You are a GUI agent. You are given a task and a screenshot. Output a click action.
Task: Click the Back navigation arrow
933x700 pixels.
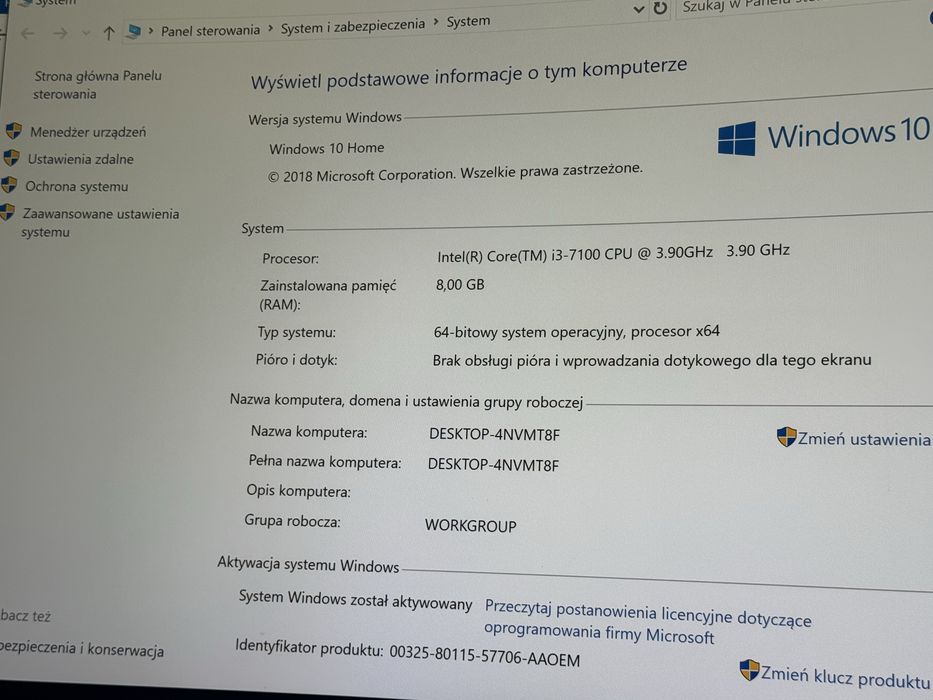pyautogui.click(x=28, y=34)
